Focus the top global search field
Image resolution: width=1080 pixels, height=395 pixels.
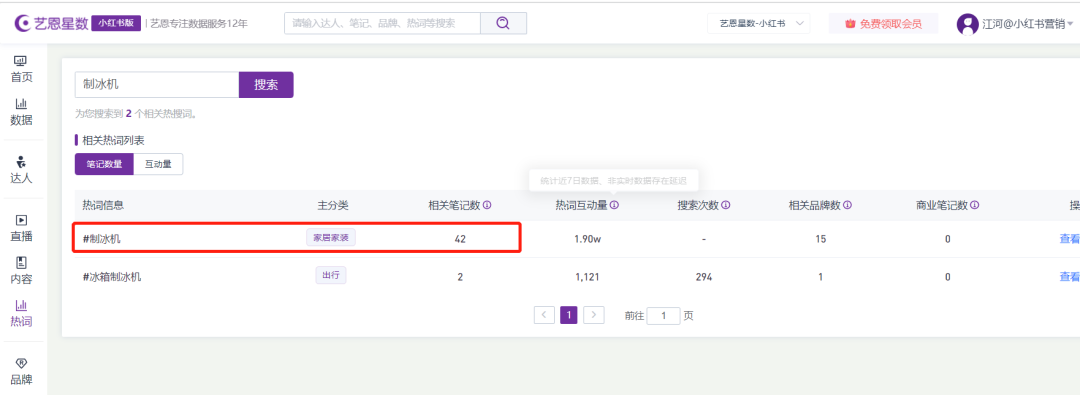point(382,23)
